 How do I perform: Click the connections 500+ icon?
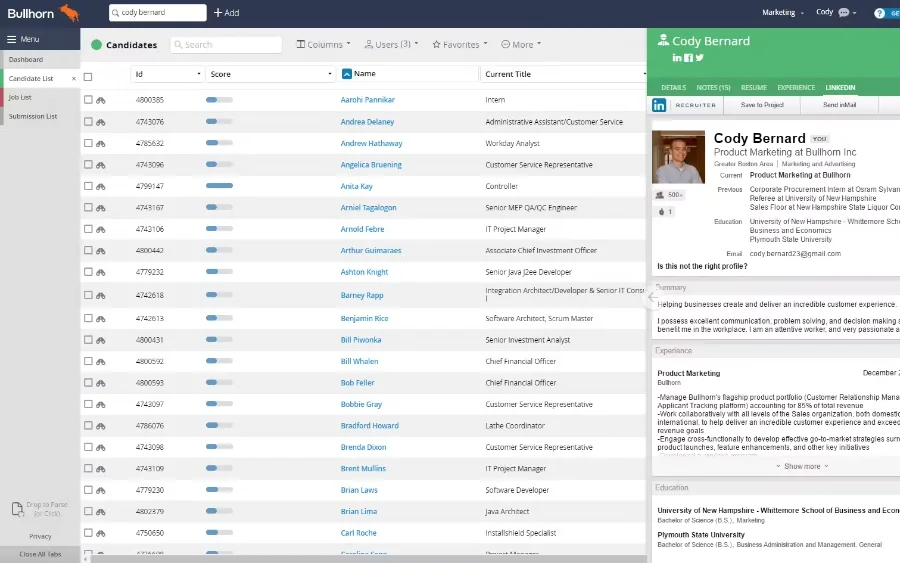click(660, 195)
